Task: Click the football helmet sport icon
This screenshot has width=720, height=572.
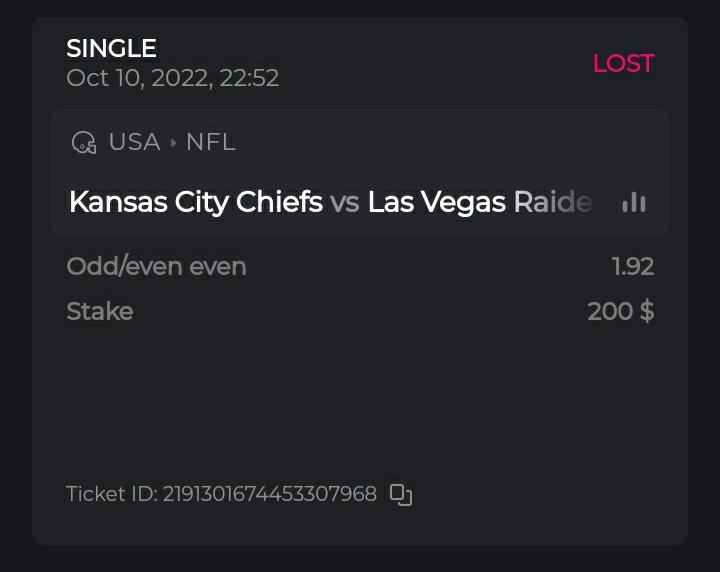Action: tap(84, 143)
